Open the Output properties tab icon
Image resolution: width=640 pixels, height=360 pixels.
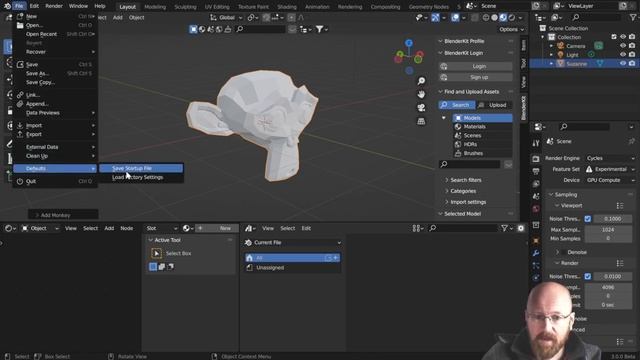(536, 171)
